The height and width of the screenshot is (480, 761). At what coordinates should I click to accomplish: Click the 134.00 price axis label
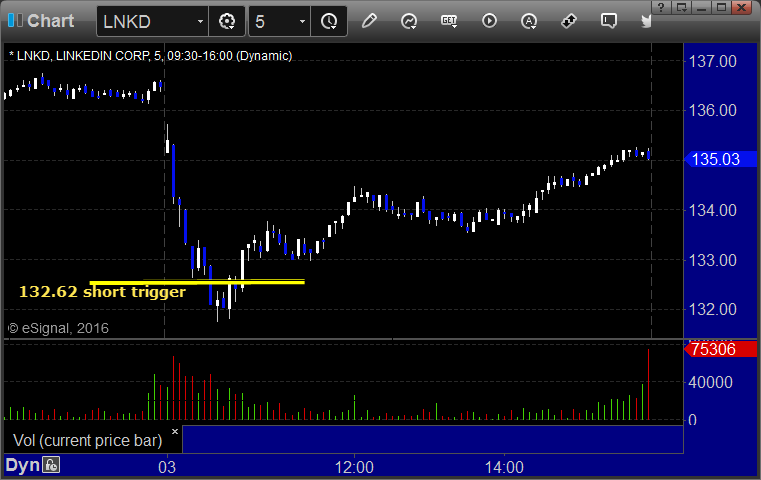pyautogui.click(x=713, y=210)
